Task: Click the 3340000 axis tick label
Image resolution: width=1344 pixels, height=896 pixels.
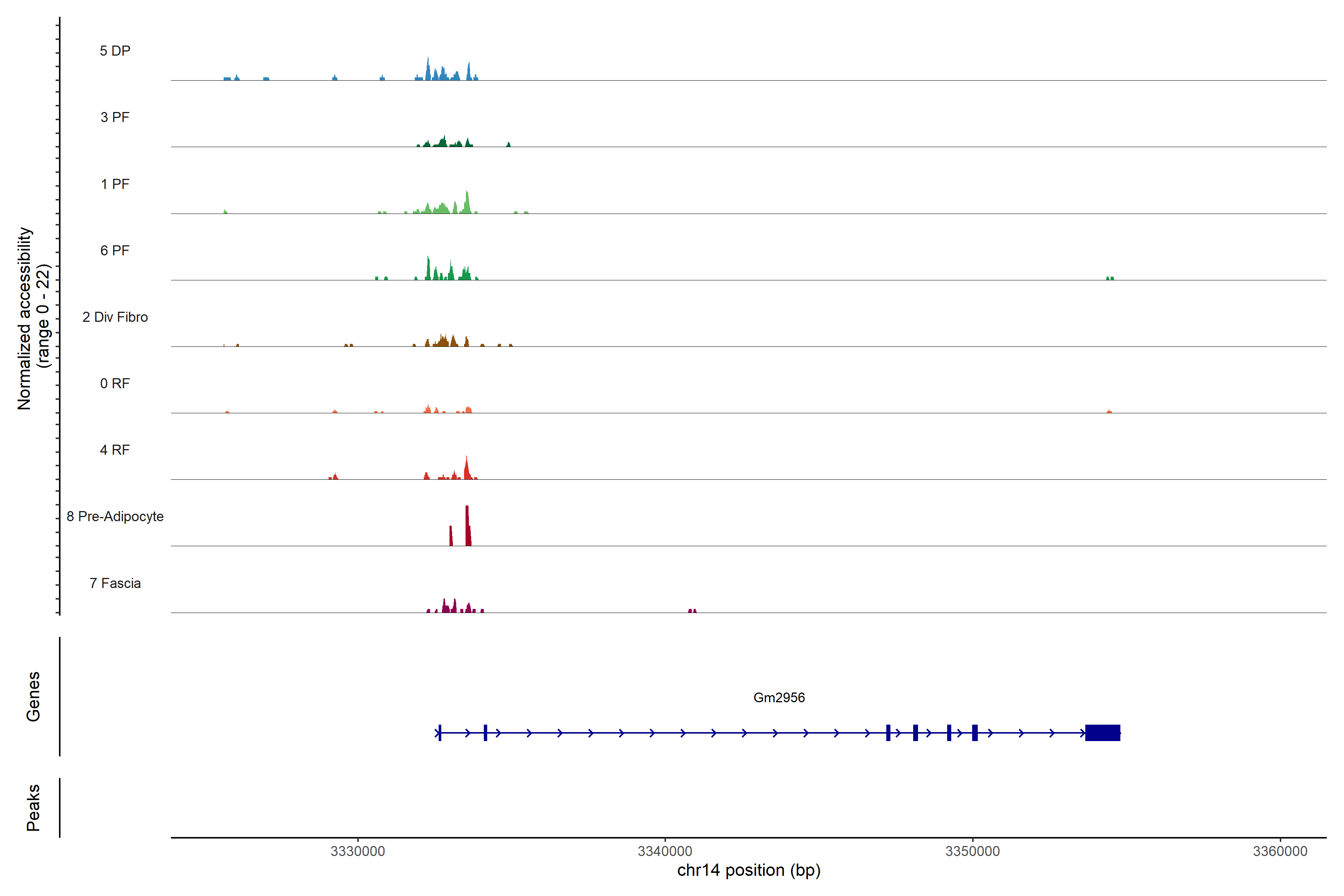Action: pos(665,851)
